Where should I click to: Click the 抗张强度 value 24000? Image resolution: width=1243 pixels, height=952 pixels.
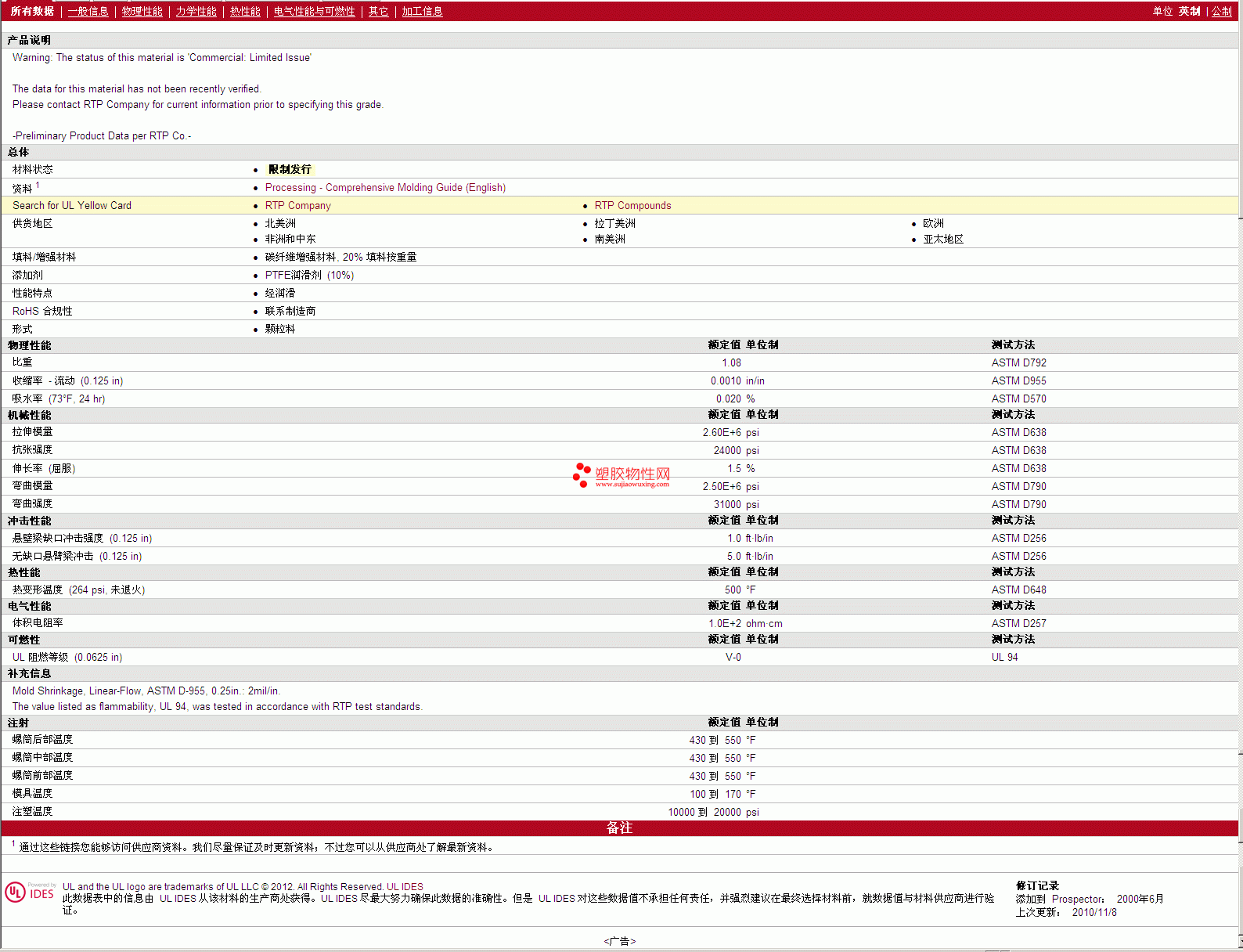pyautogui.click(x=727, y=450)
